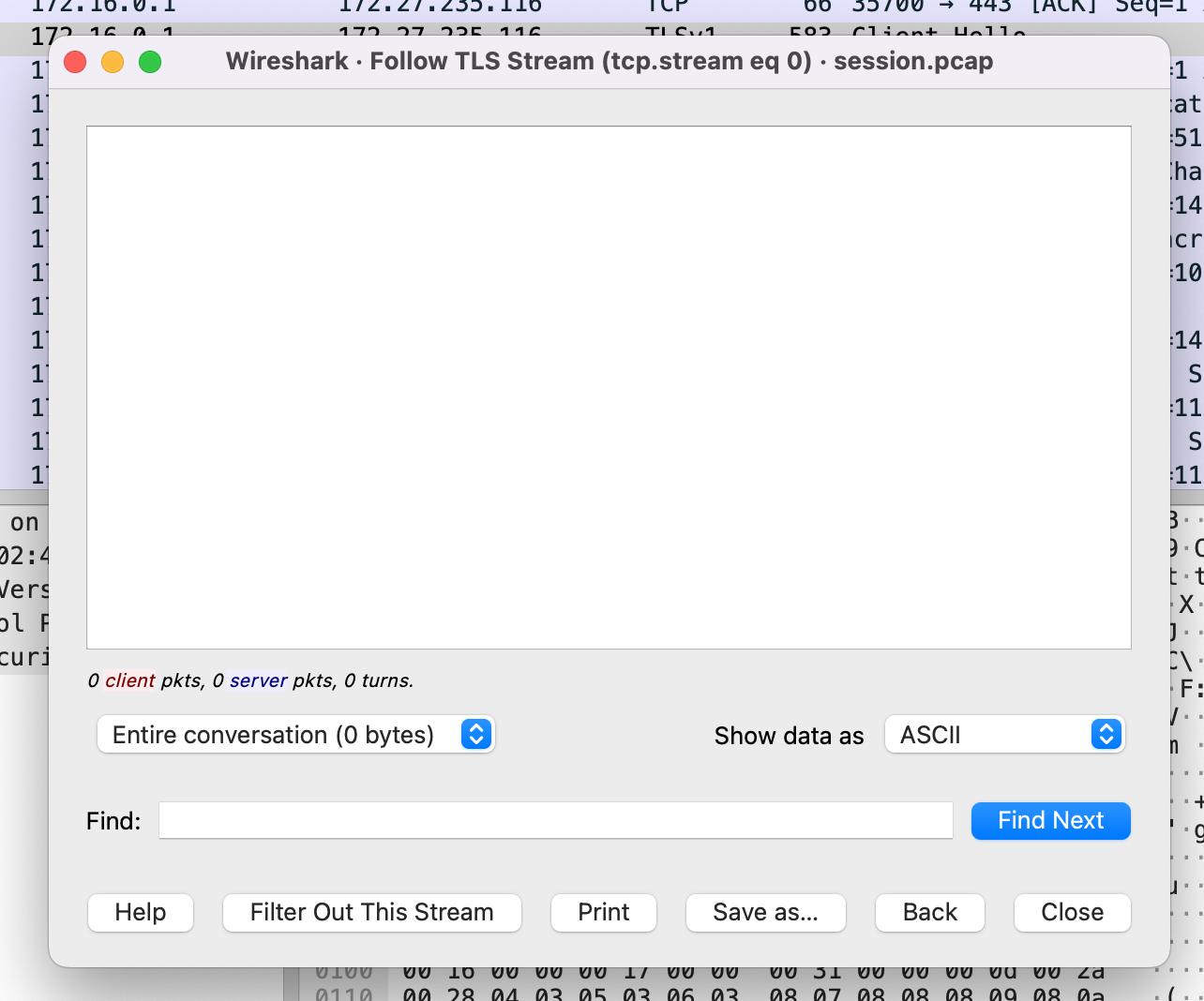This screenshot has height=1001, width=1204.
Task: Select the packet stats text '0 client pkts'
Action: coord(145,680)
